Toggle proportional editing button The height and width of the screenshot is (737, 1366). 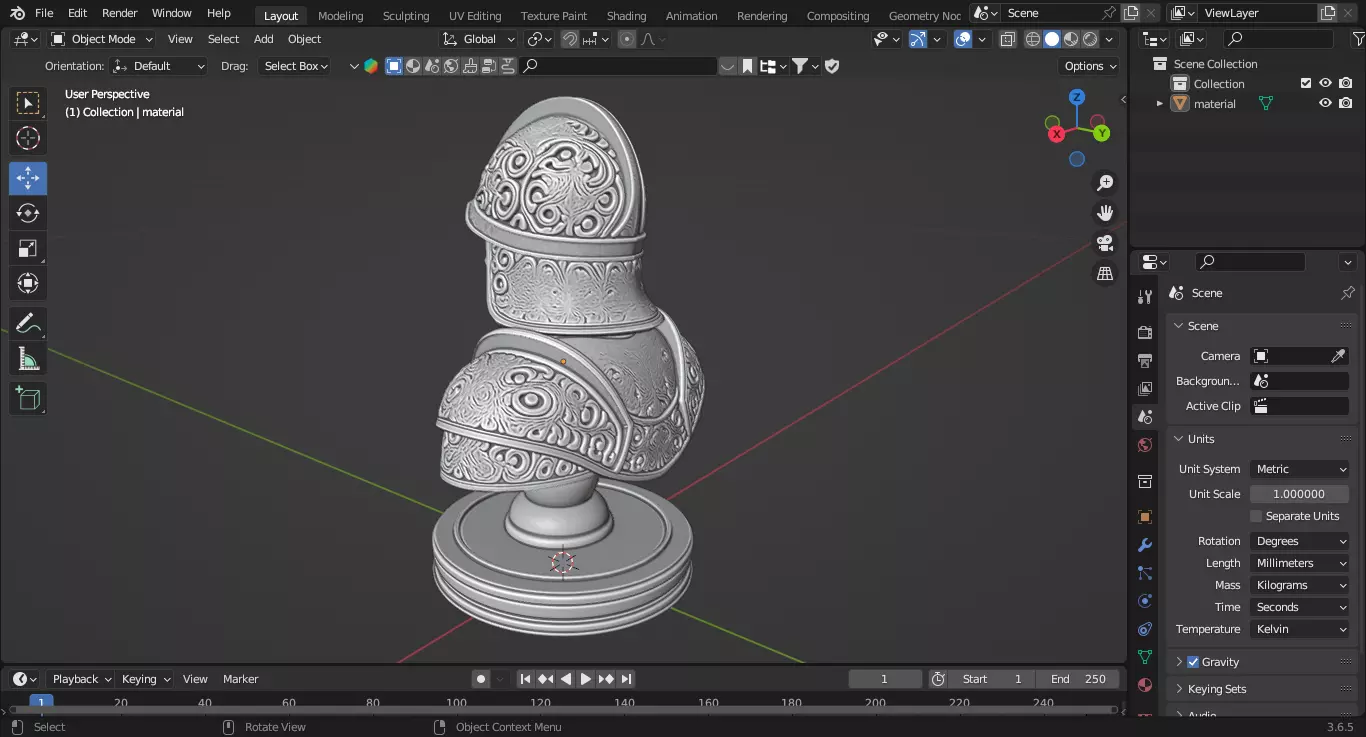point(627,39)
